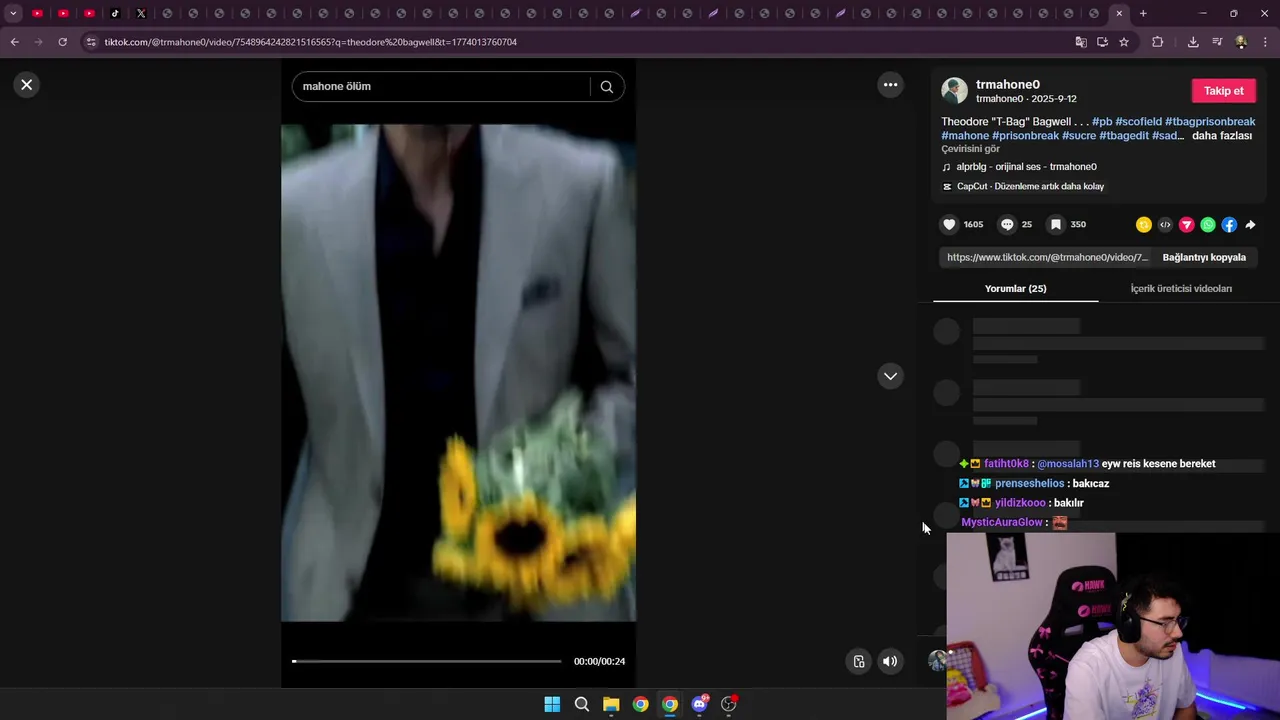Expand description with 'daha fazlası'
This screenshot has width=1280, height=720.
tap(1222, 136)
